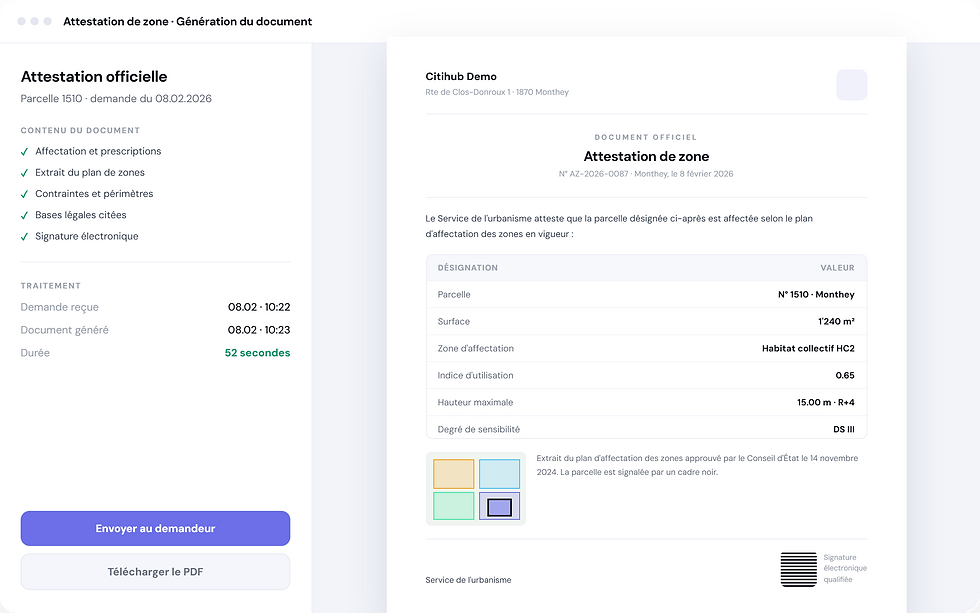This screenshot has width=980, height=613.
Task: Click the duration value '52 secondes'
Action: pyautogui.click(x=258, y=352)
